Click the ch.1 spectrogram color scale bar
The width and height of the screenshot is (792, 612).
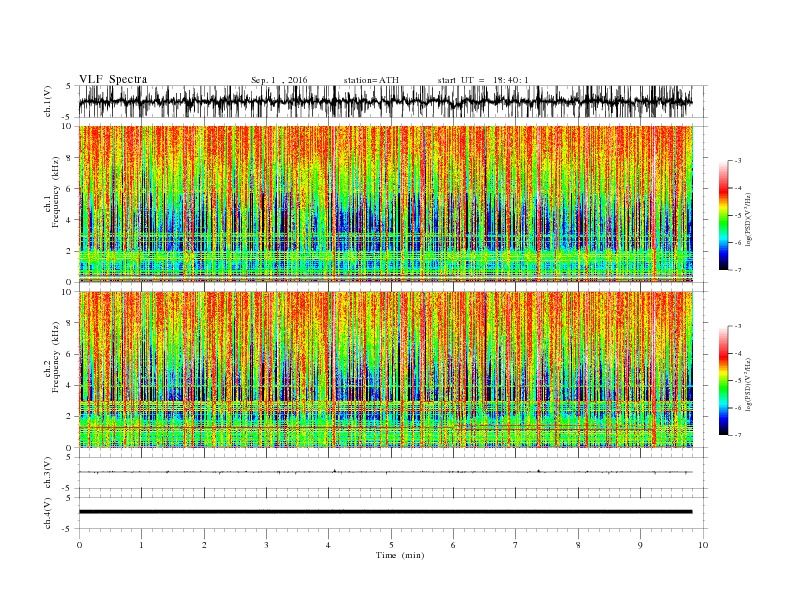pyautogui.click(x=724, y=215)
